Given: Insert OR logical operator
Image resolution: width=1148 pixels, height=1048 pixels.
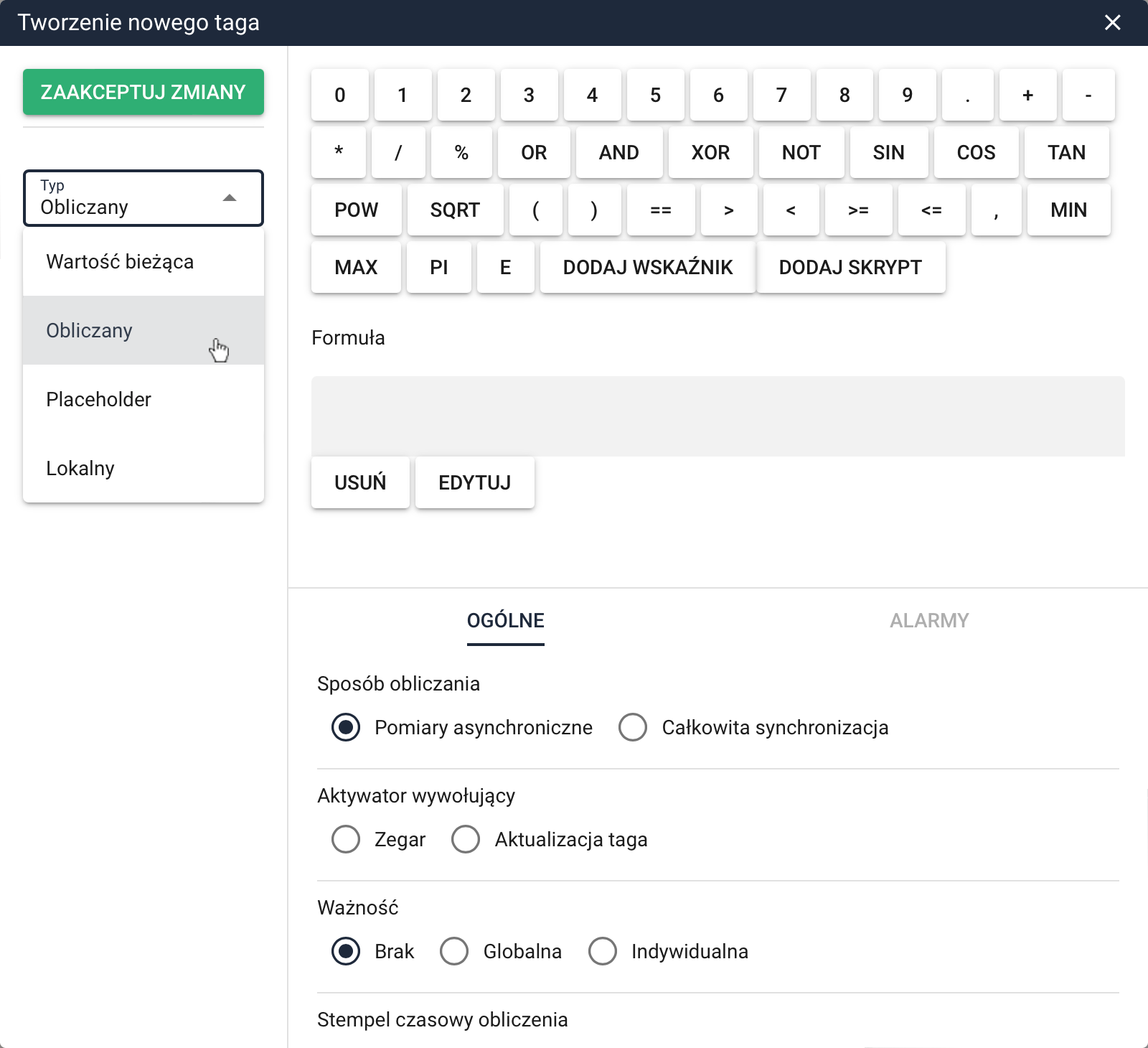Looking at the screenshot, I should pyautogui.click(x=534, y=152).
